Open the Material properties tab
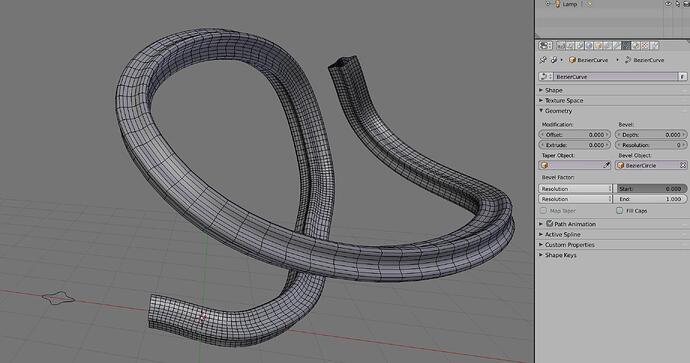 tap(635, 45)
